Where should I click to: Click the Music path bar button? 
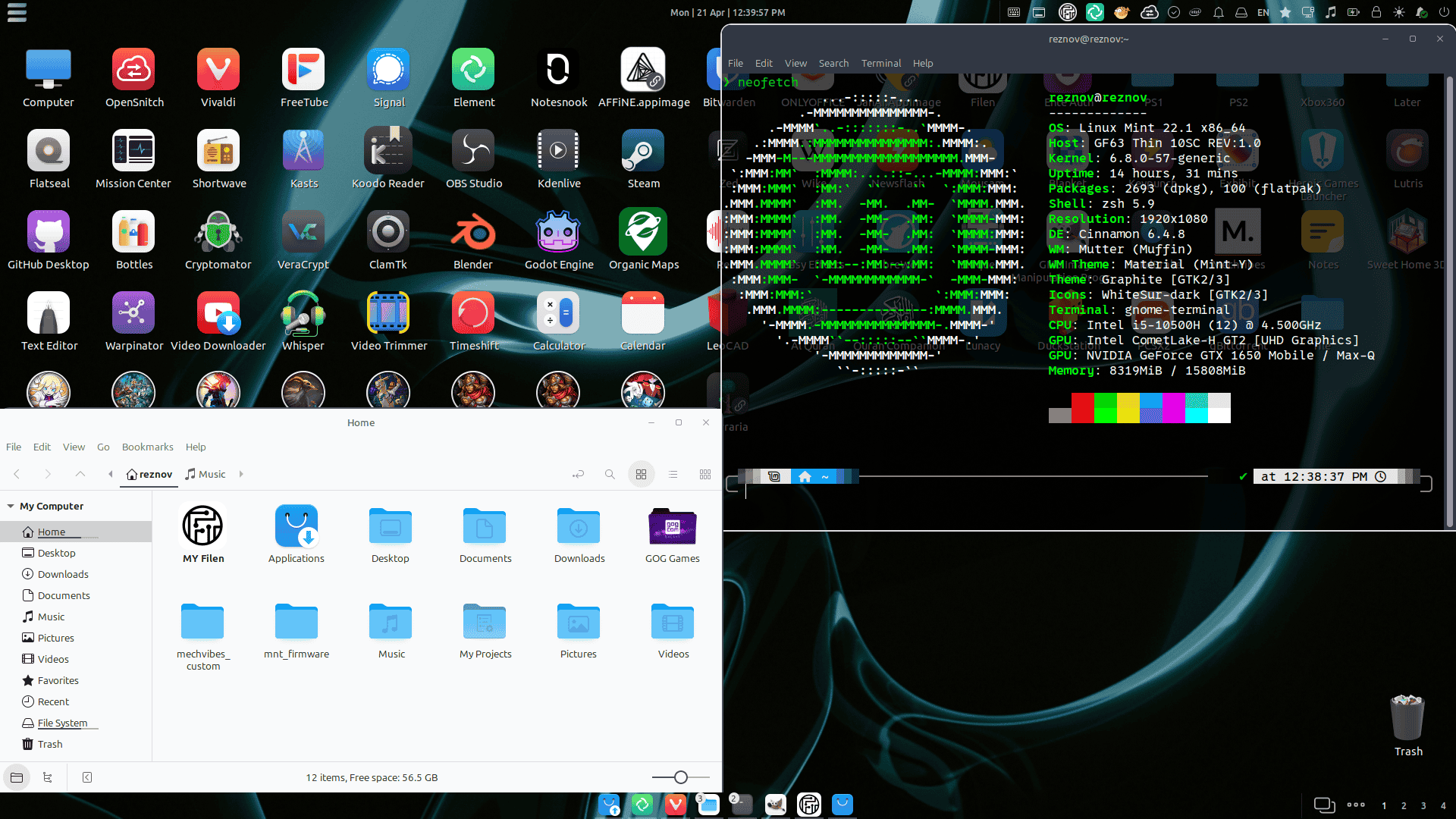[x=206, y=474]
